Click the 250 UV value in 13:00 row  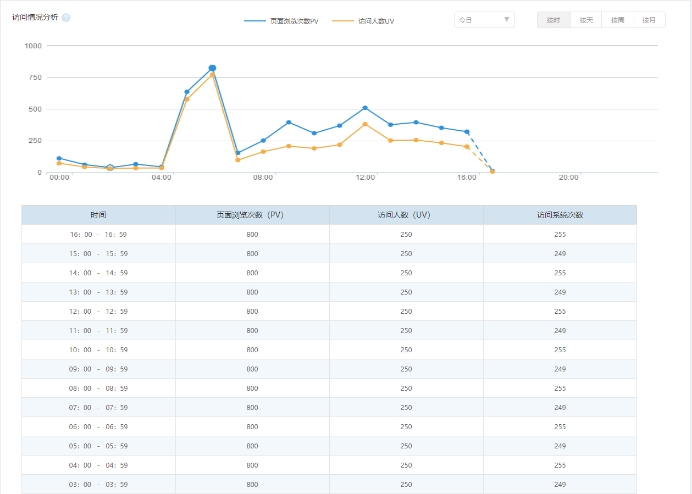(x=406, y=292)
